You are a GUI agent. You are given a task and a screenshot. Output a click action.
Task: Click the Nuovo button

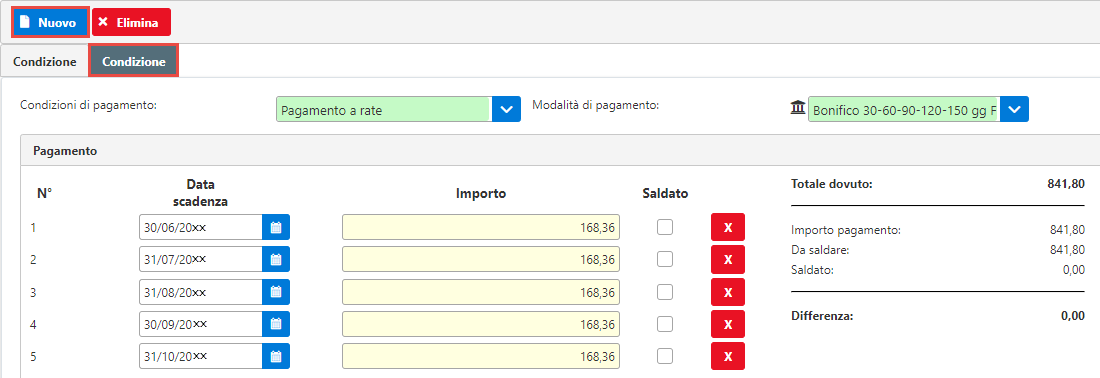click(x=50, y=22)
